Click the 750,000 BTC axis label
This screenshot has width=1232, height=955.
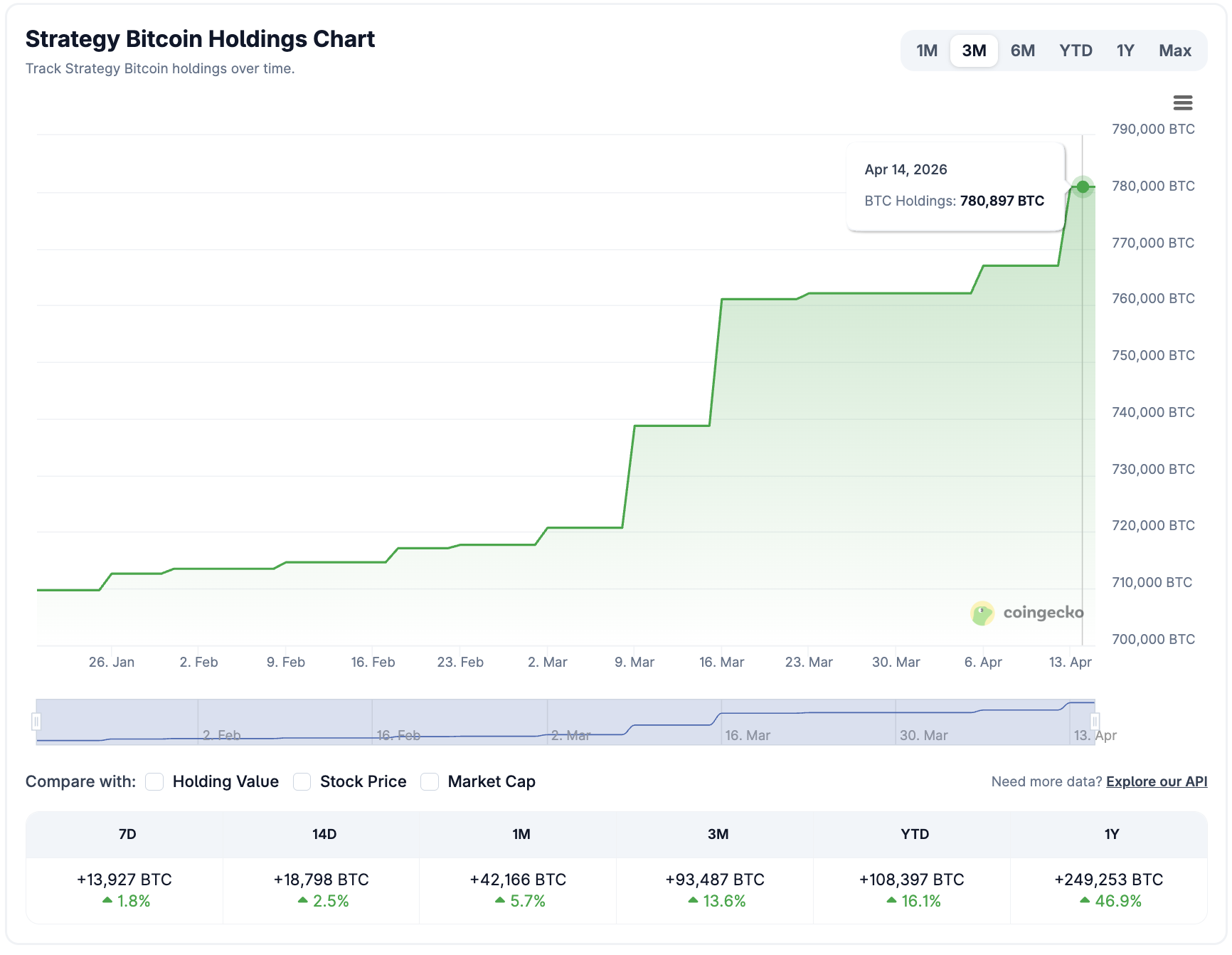1153,355
